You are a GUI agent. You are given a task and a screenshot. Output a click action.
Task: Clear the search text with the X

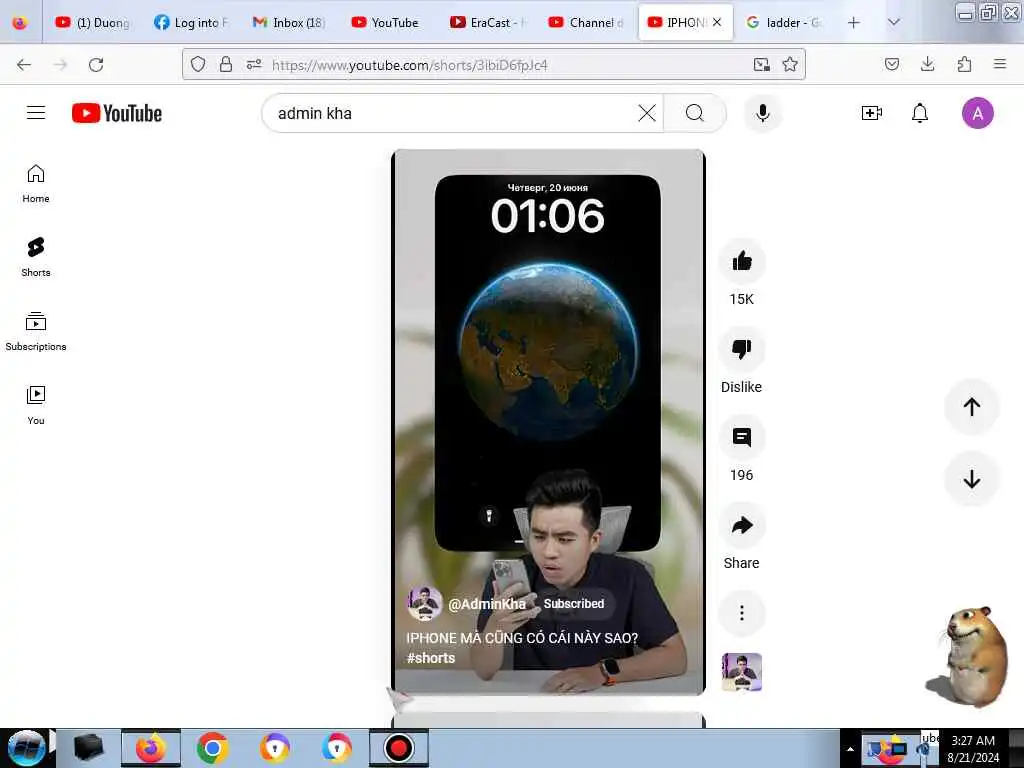[x=647, y=113]
